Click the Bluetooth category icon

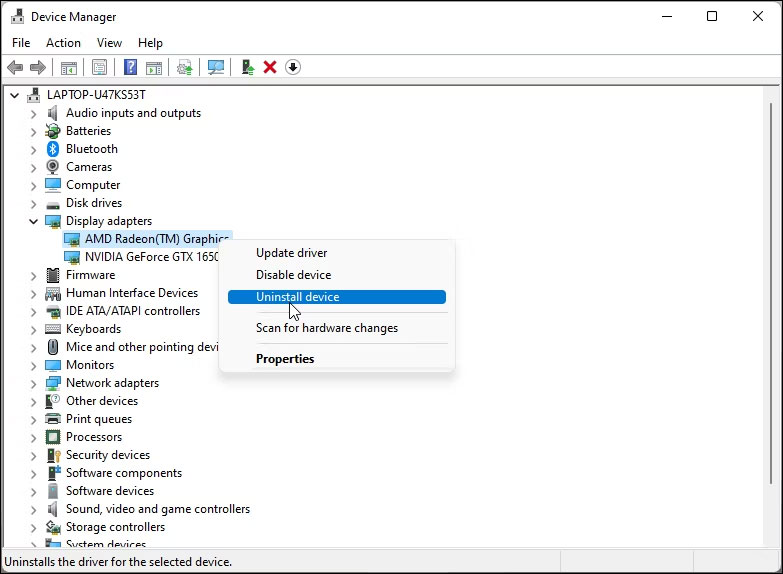point(53,149)
